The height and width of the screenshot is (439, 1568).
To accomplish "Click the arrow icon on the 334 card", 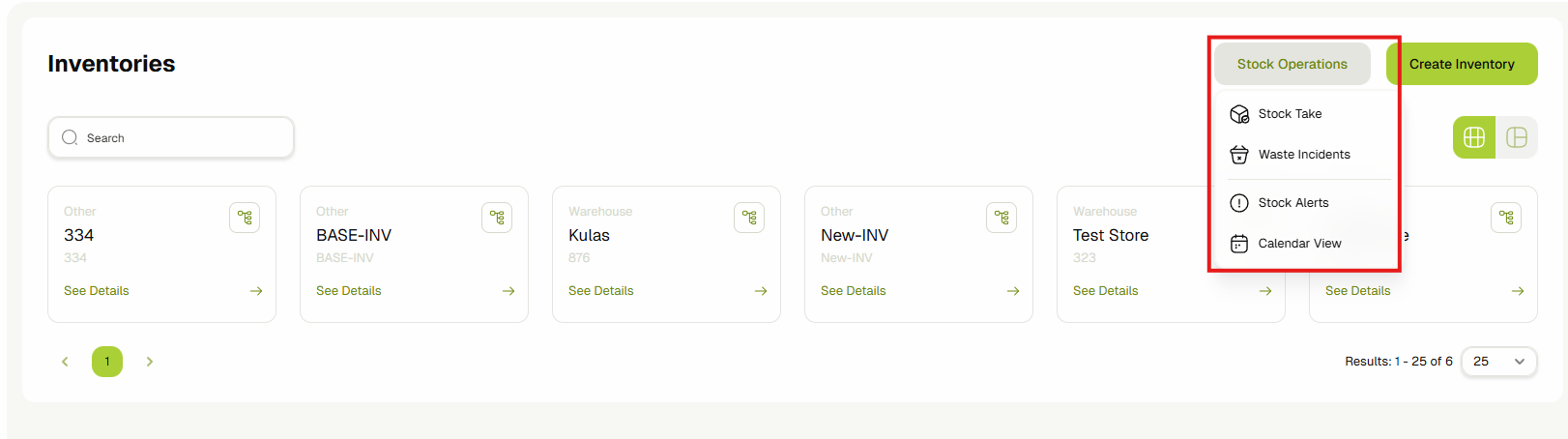I will coord(256,291).
